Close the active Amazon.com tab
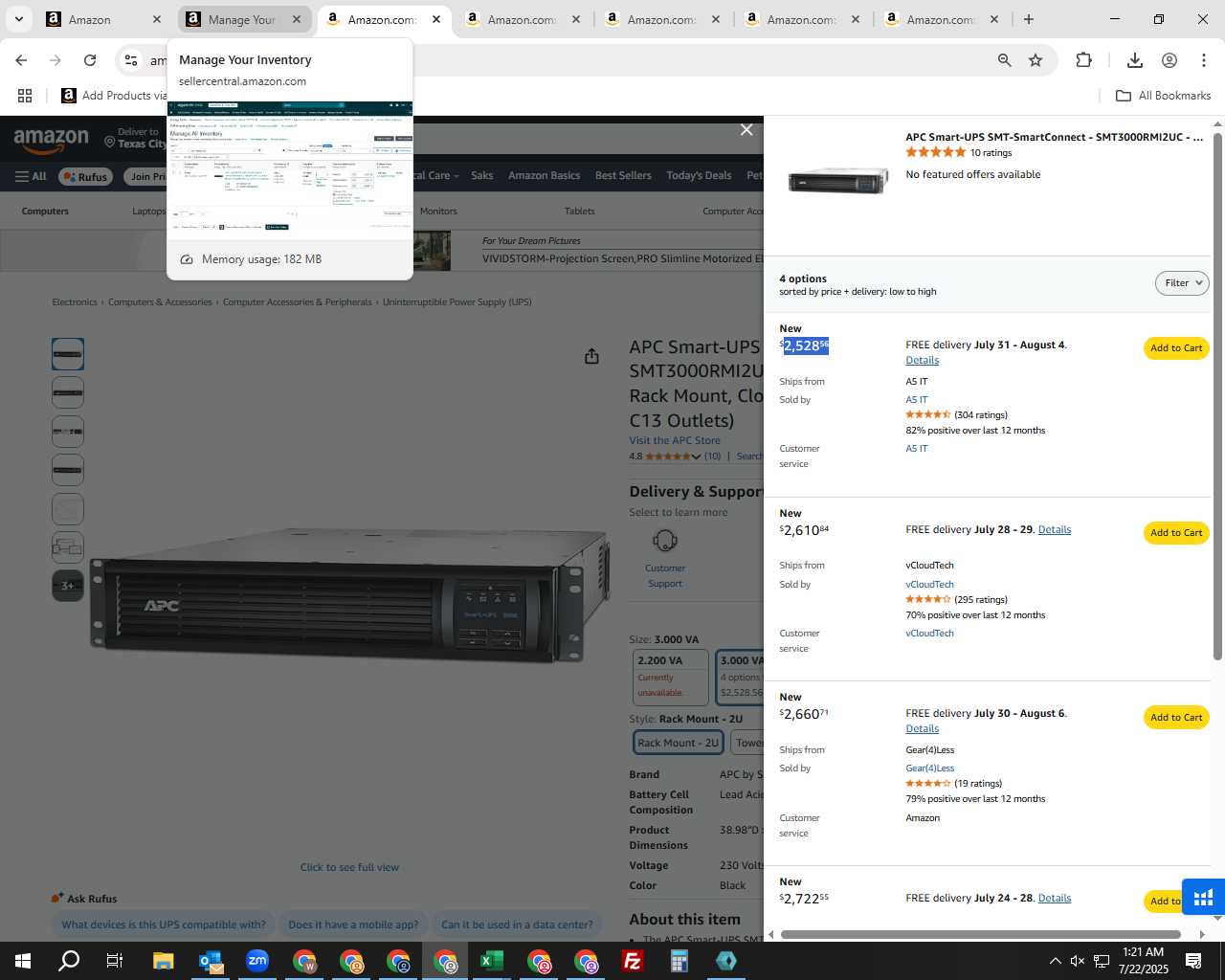 436,19
